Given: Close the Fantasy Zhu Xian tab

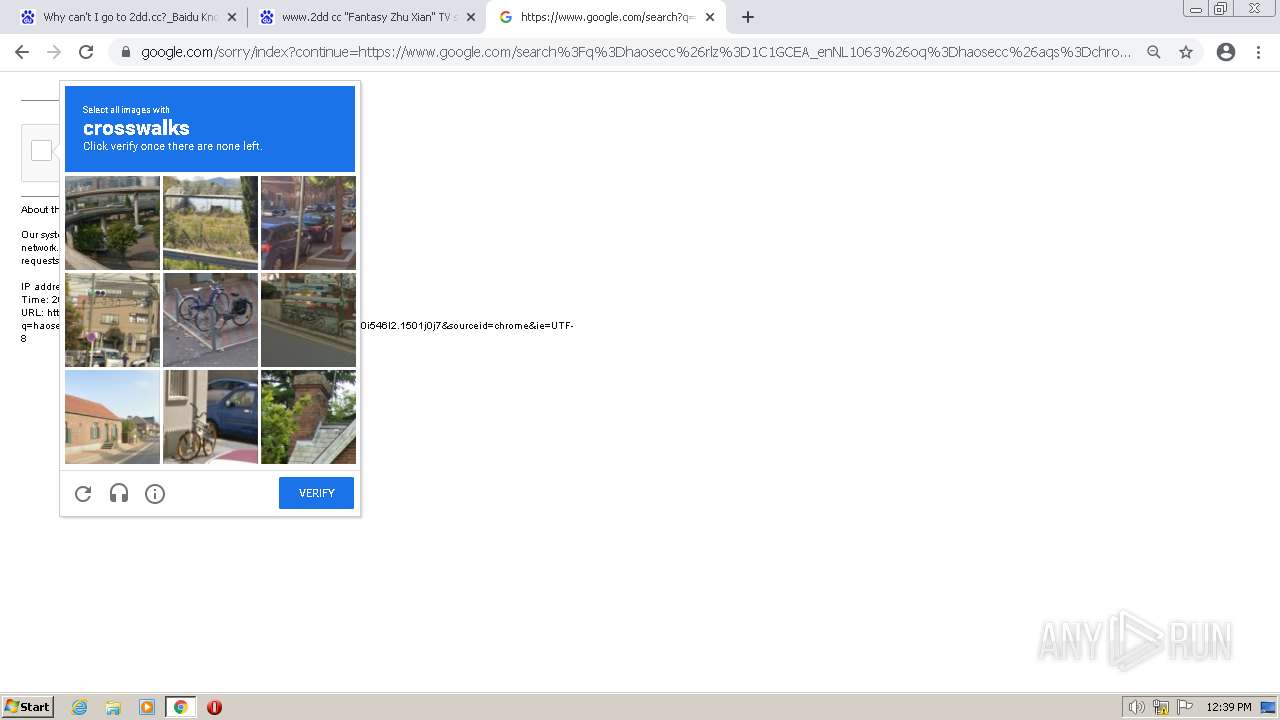Looking at the screenshot, I should (x=471, y=17).
